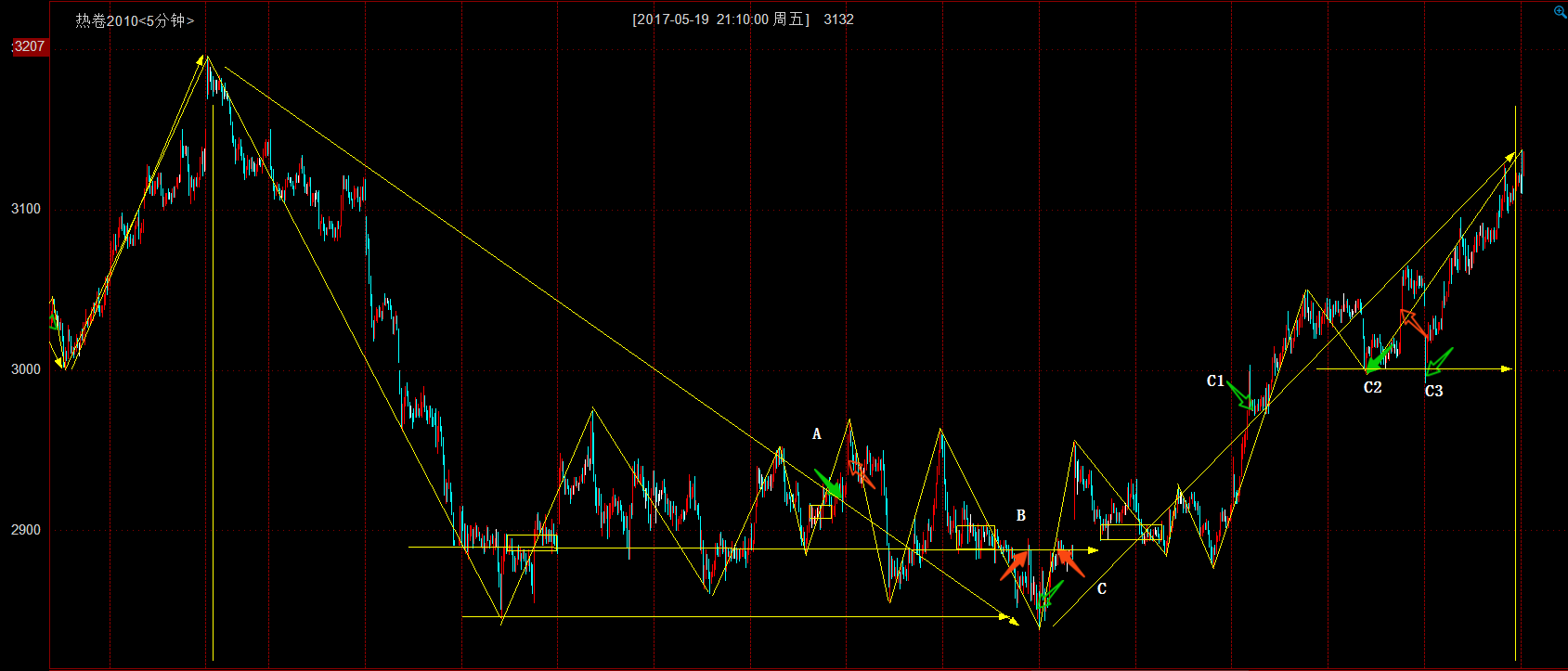1568x671 pixels.
Task: Click the timestamp 2017-05-19 21:10:00 周五
Action: click(721, 19)
